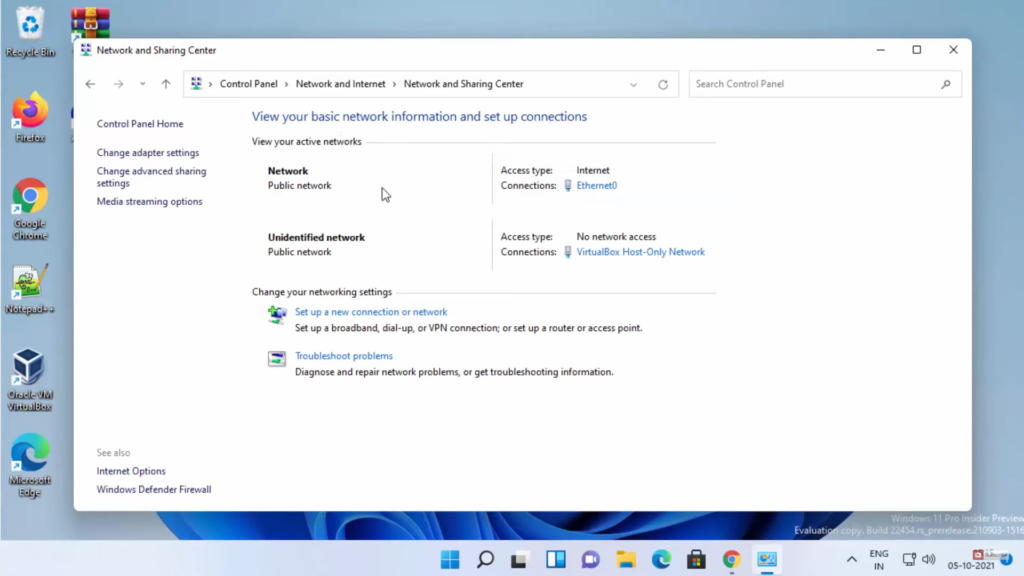Click the Troubleshoot problems icon
Image resolution: width=1024 pixels, height=576 pixels.
click(277, 359)
